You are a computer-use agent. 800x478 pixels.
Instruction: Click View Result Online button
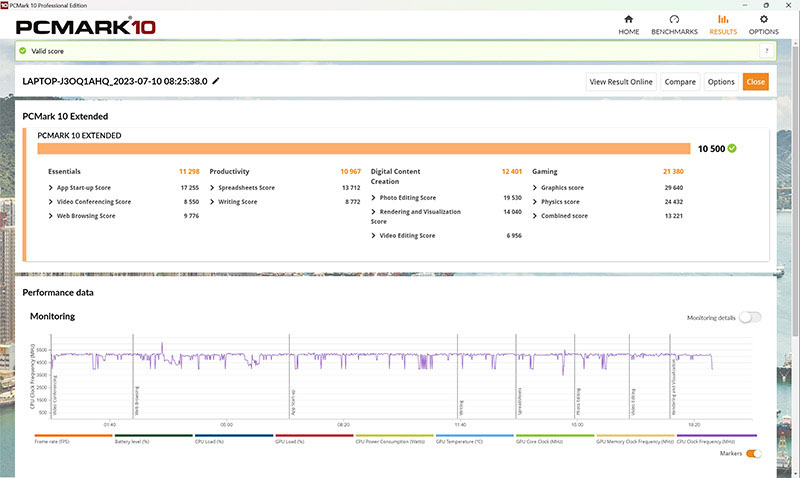point(621,82)
